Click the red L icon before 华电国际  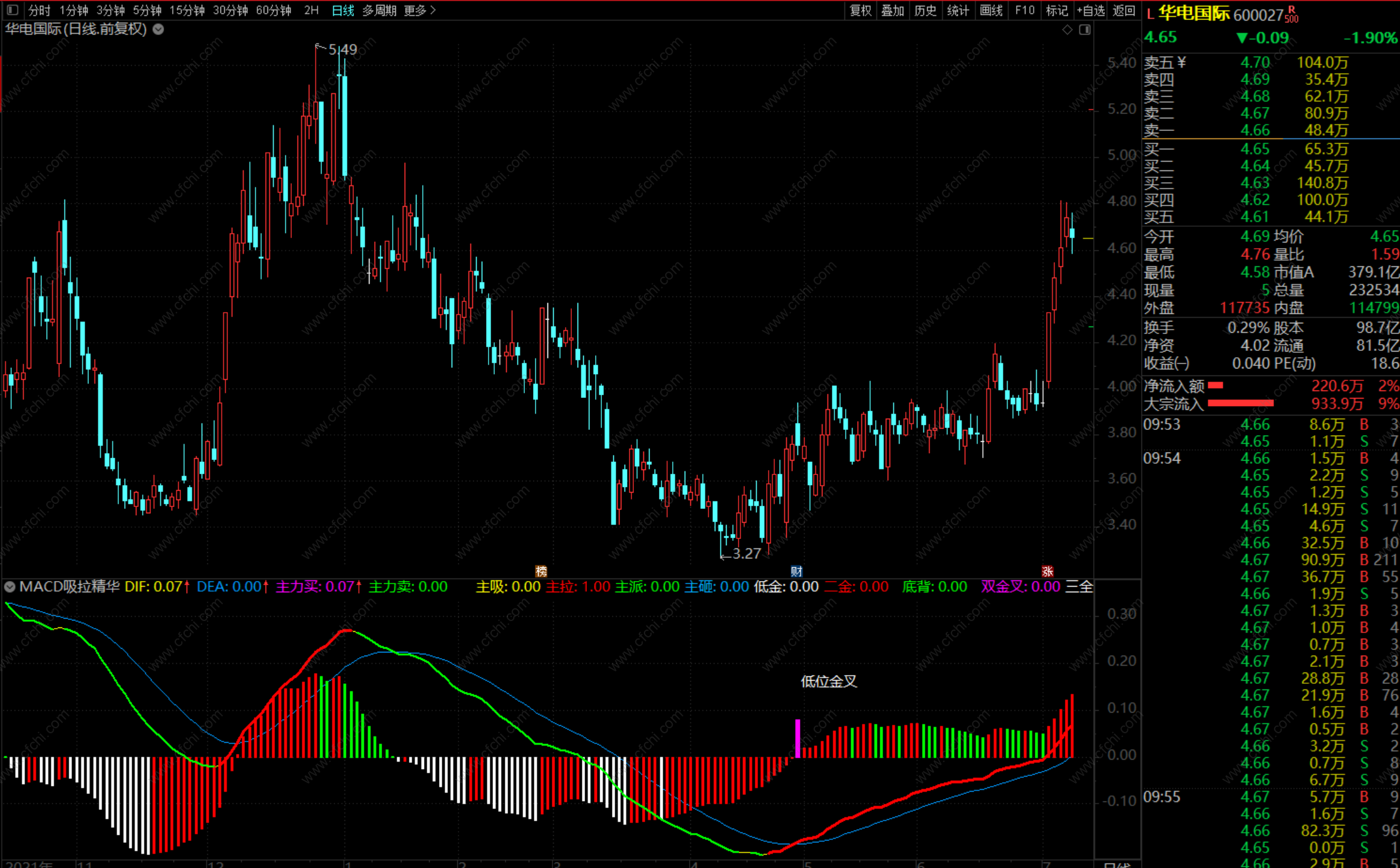pos(1150,14)
